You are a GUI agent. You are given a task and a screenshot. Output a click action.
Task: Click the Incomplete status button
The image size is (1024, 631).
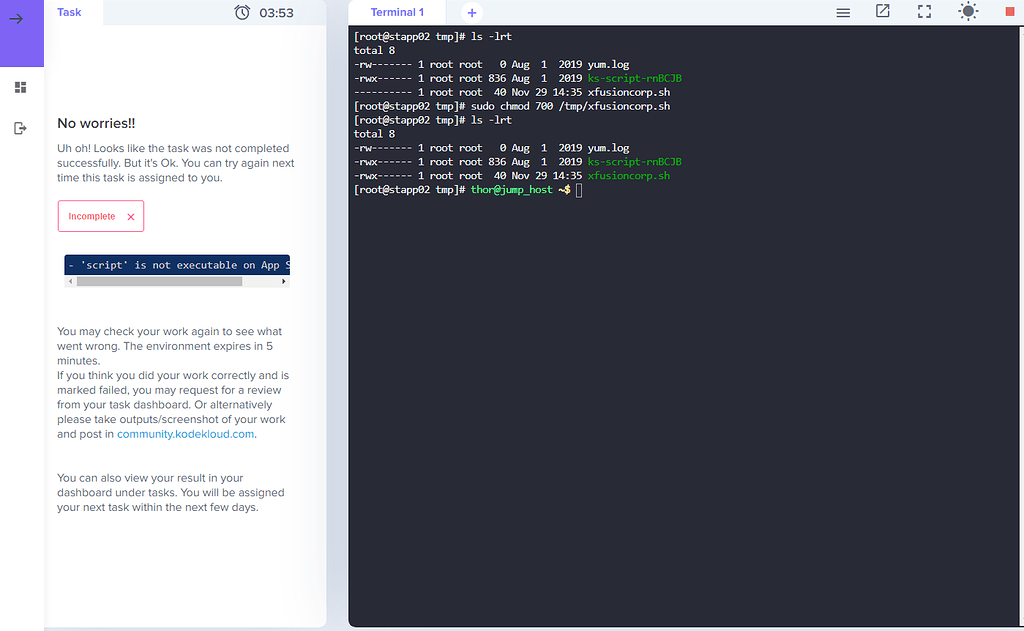click(x=100, y=216)
